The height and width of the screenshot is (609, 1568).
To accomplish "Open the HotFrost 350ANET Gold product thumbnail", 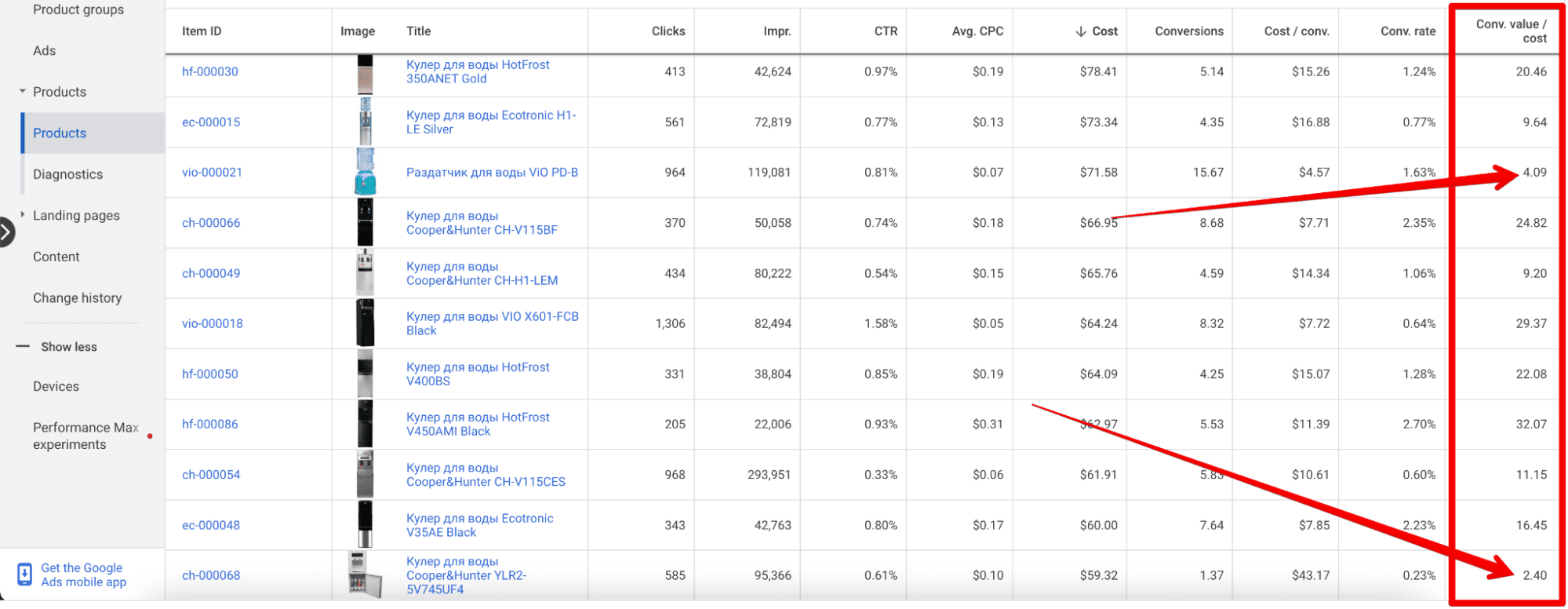I will pyautogui.click(x=365, y=72).
